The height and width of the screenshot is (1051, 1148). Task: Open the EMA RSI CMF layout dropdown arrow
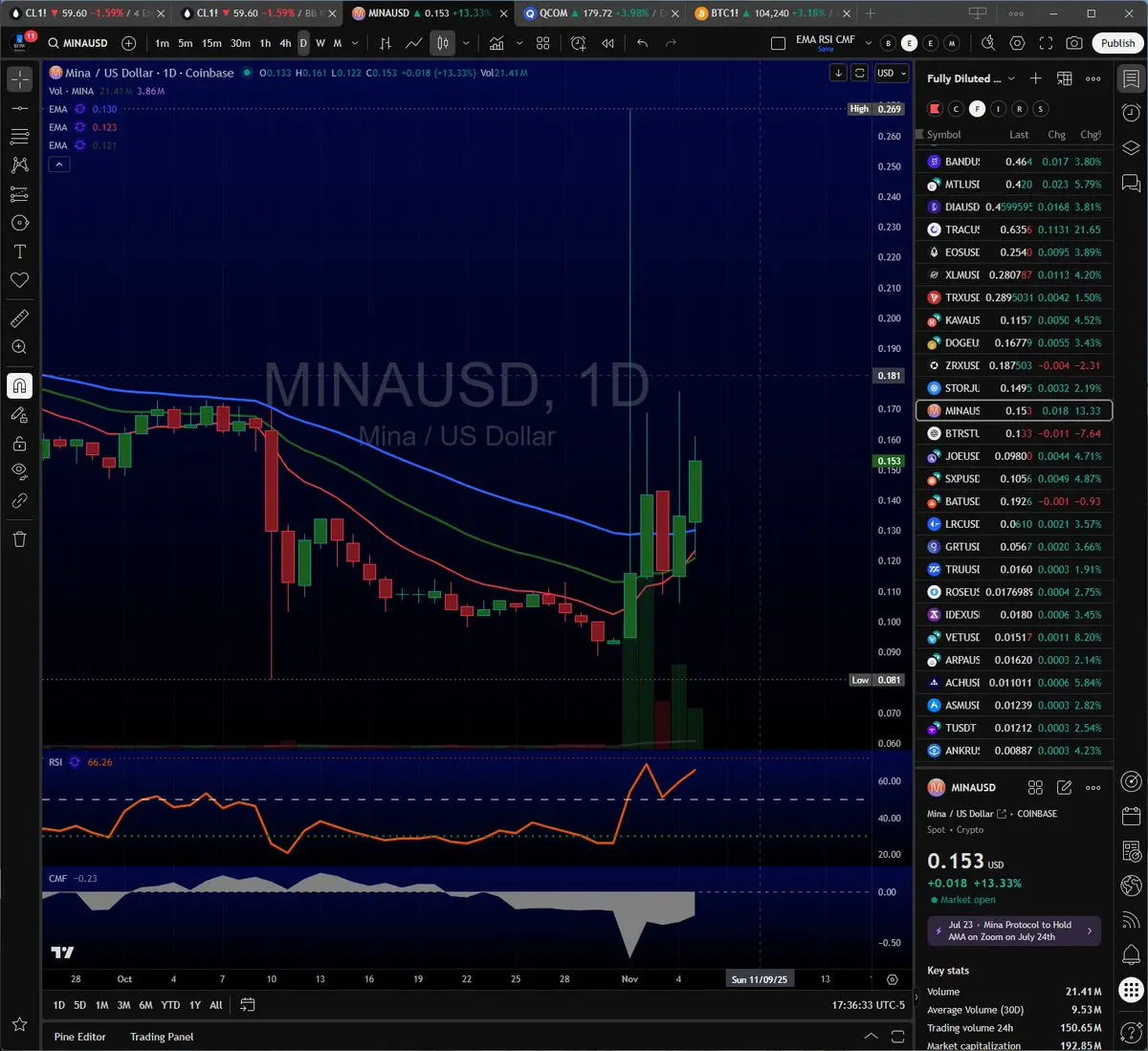pos(869,43)
